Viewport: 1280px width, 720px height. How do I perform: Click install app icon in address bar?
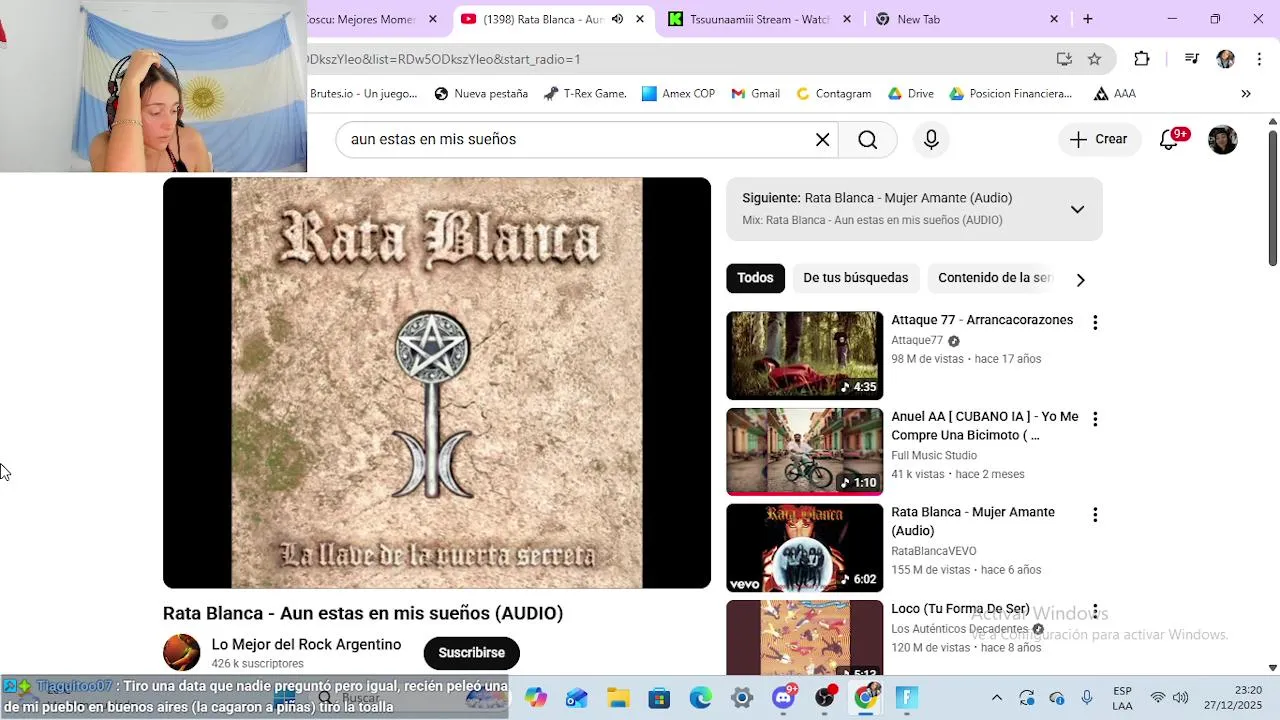1064,59
